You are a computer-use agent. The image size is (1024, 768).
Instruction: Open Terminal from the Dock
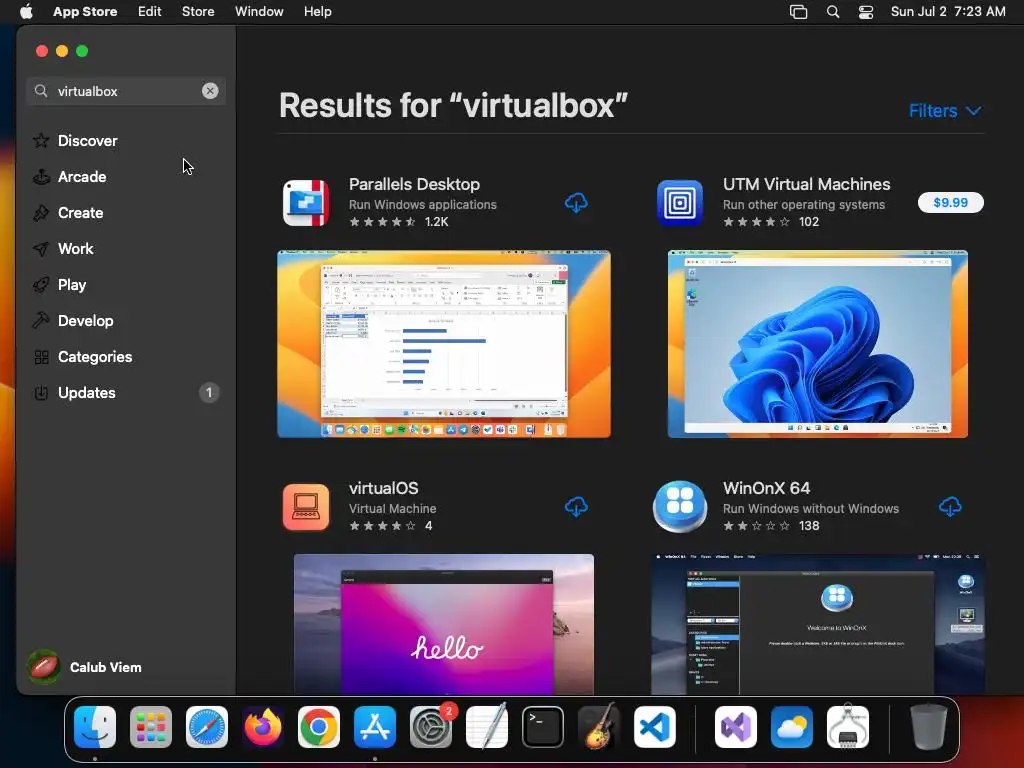pyautogui.click(x=543, y=727)
